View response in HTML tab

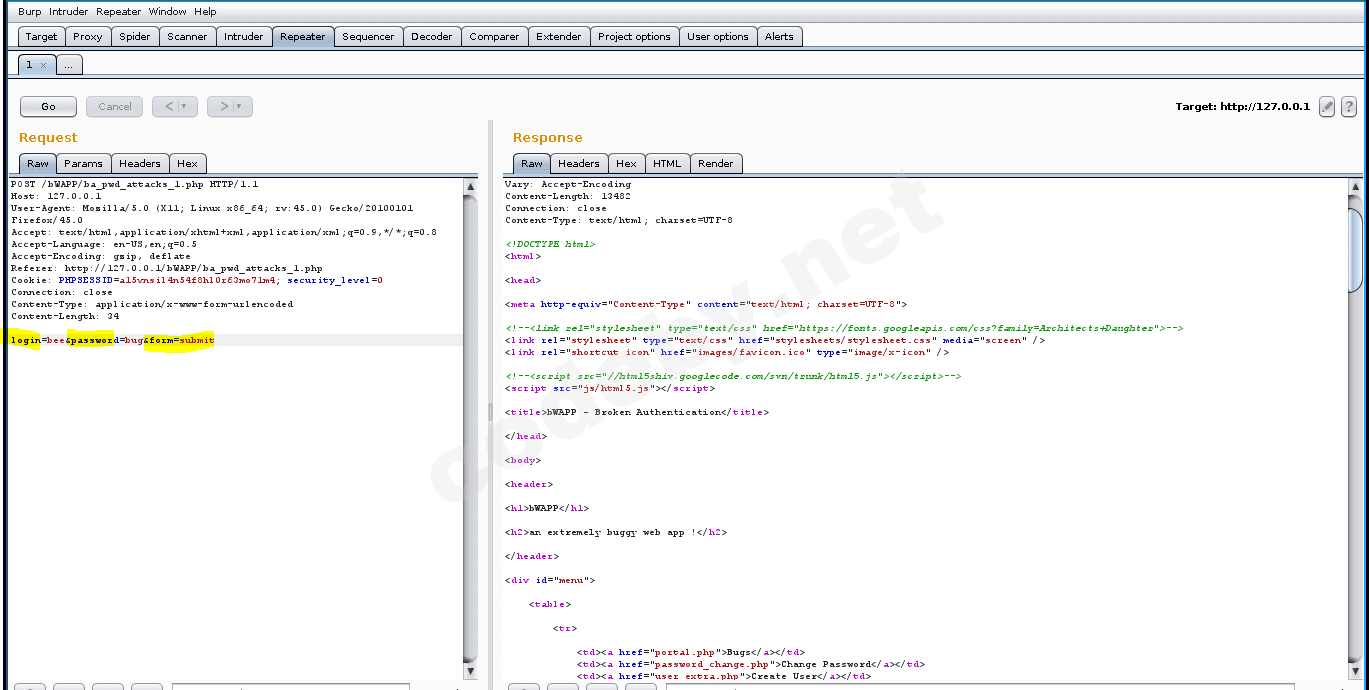pos(667,164)
